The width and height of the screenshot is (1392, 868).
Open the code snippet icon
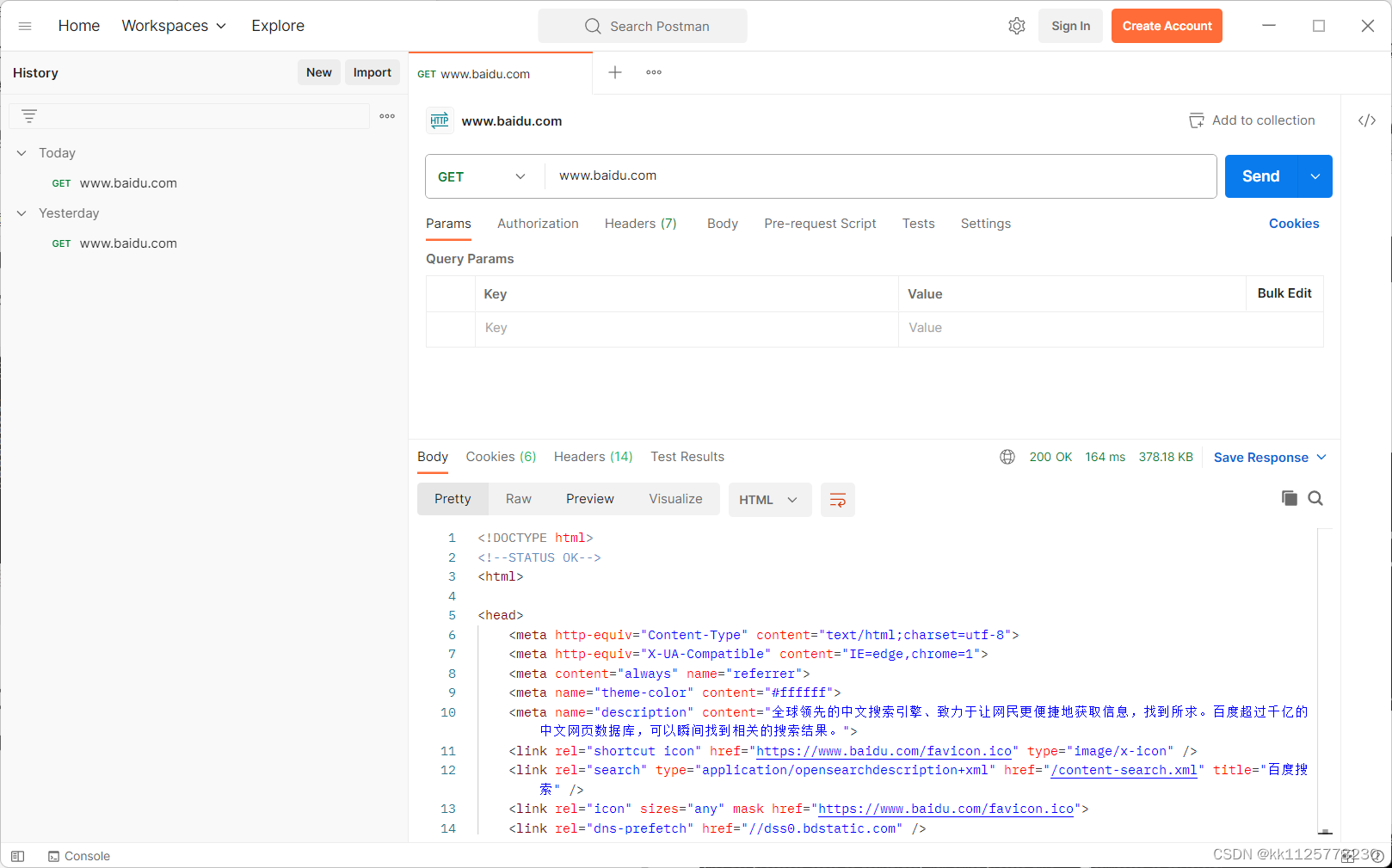click(1367, 120)
